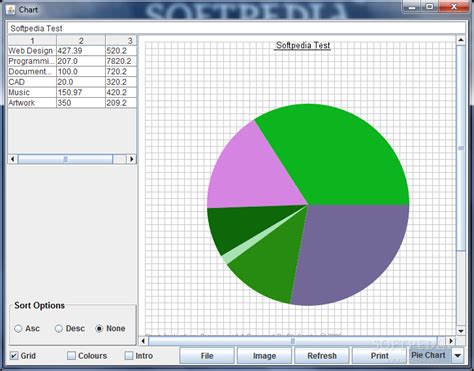Select the Asc sort option
474x371 pixels.
click(x=18, y=329)
